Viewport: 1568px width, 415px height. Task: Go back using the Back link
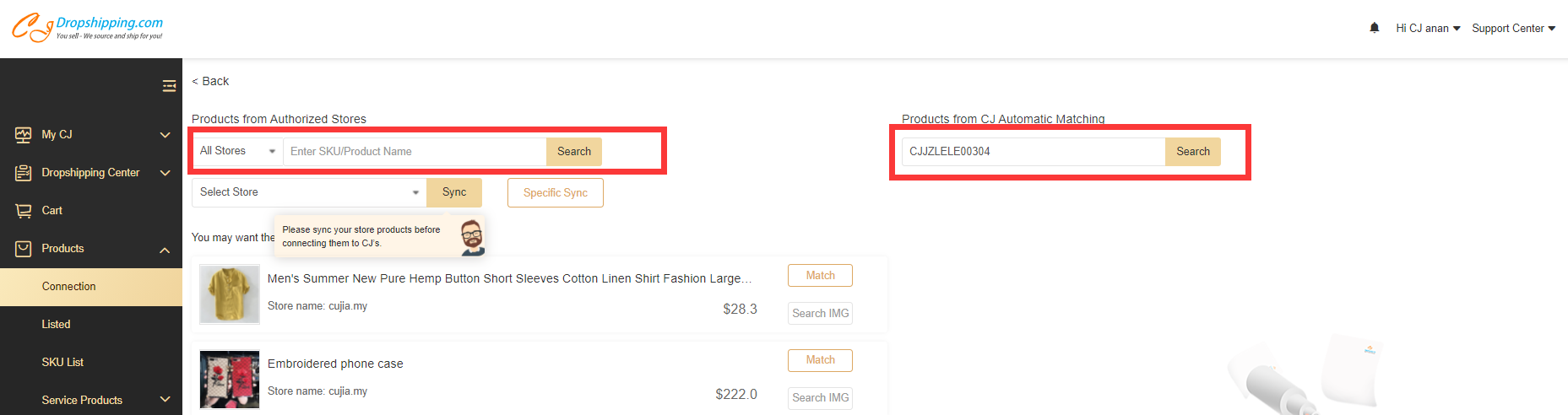tap(210, 81)
